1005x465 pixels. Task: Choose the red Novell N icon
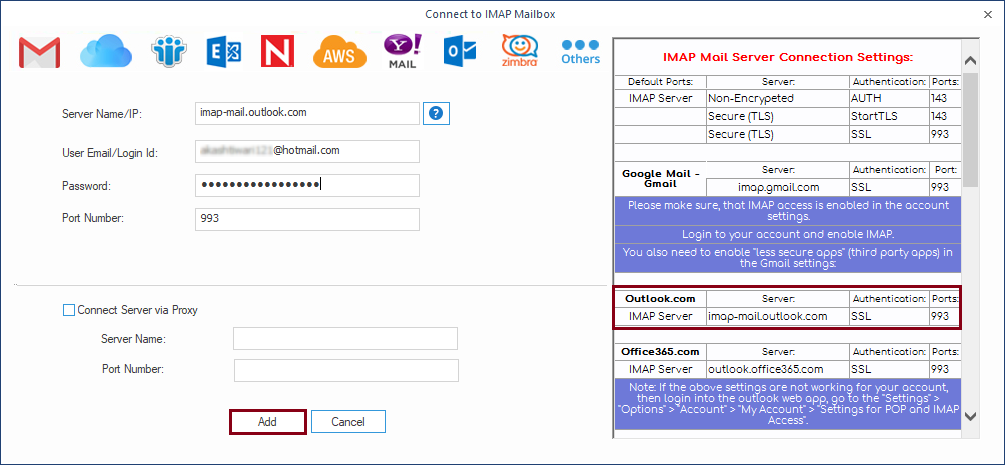pyautogui.click(x=278, y=51)
